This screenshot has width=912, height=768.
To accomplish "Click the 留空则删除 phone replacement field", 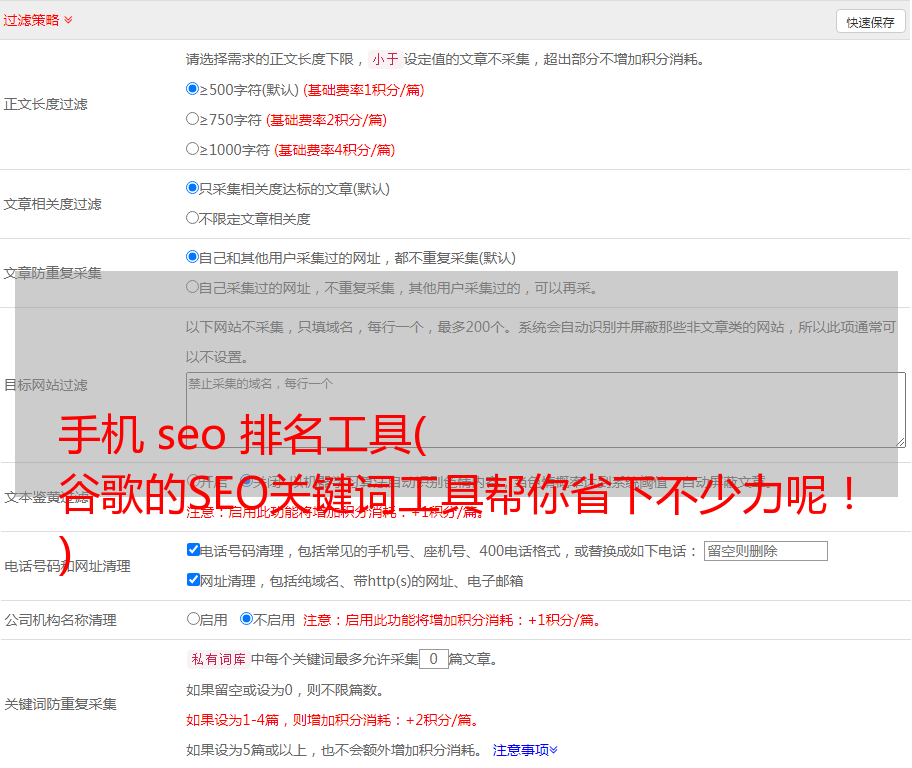I will tap(765, 551).
